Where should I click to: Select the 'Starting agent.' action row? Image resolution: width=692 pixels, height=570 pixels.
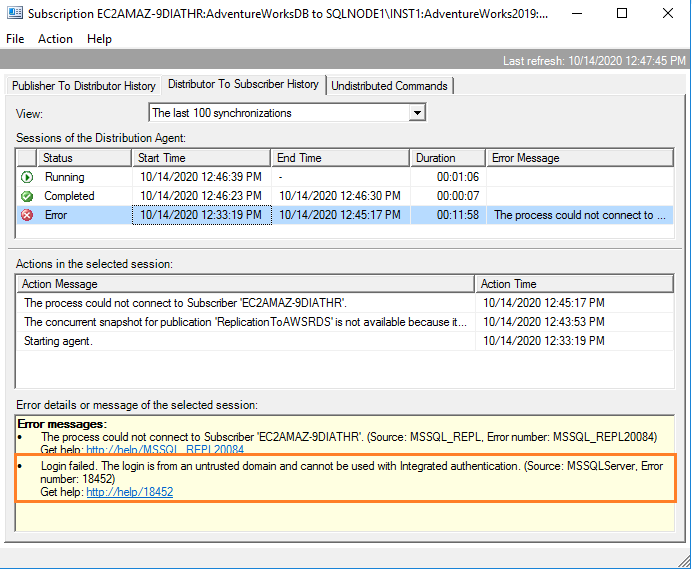58,341
